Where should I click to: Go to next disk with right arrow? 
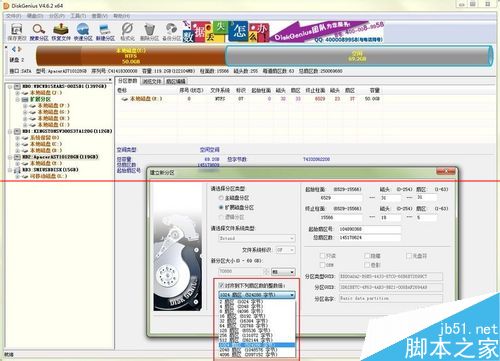pos(20,49)
